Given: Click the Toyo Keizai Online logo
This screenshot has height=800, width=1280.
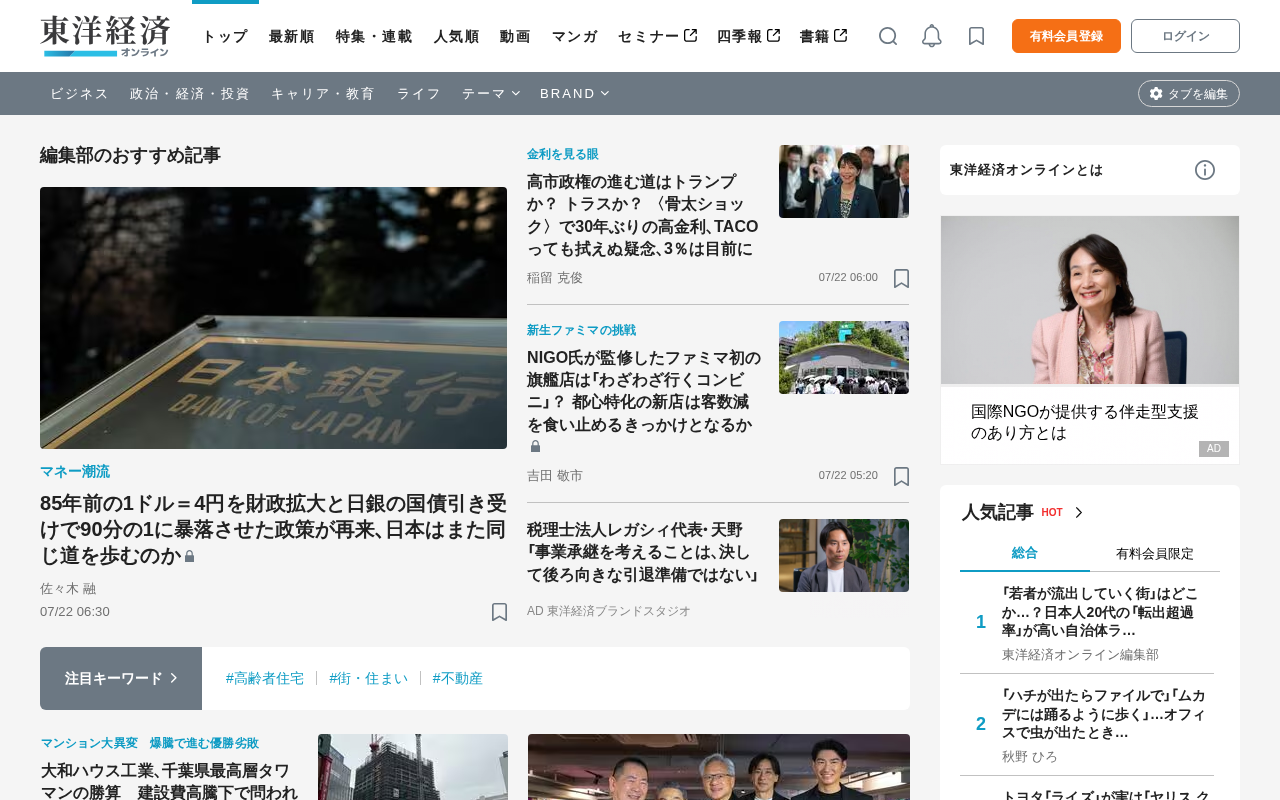Looking at the screenshot, I should click(x=105, y=36).
